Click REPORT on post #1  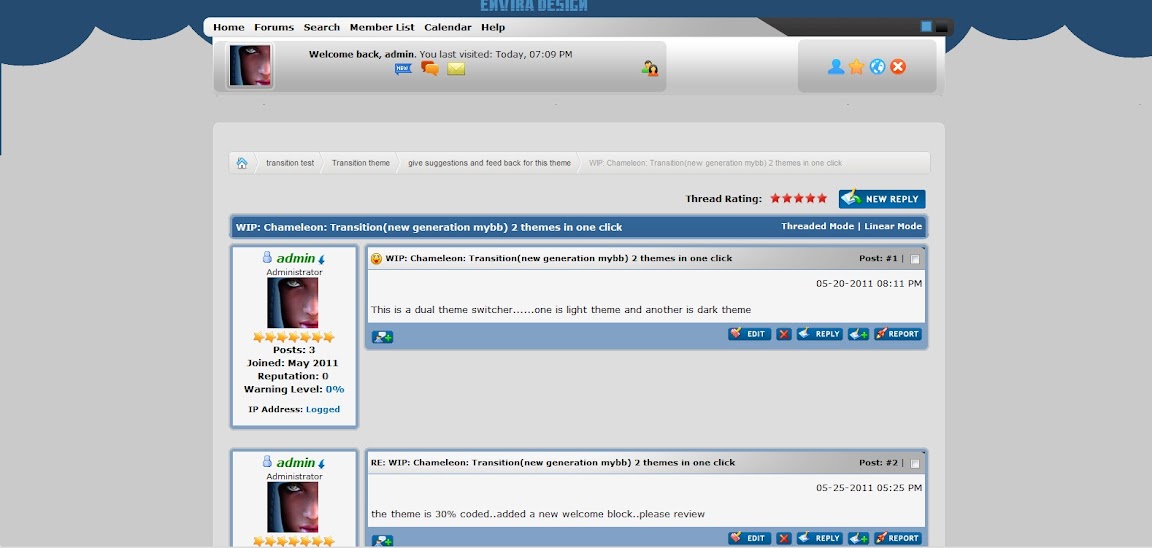coord(898,334)
